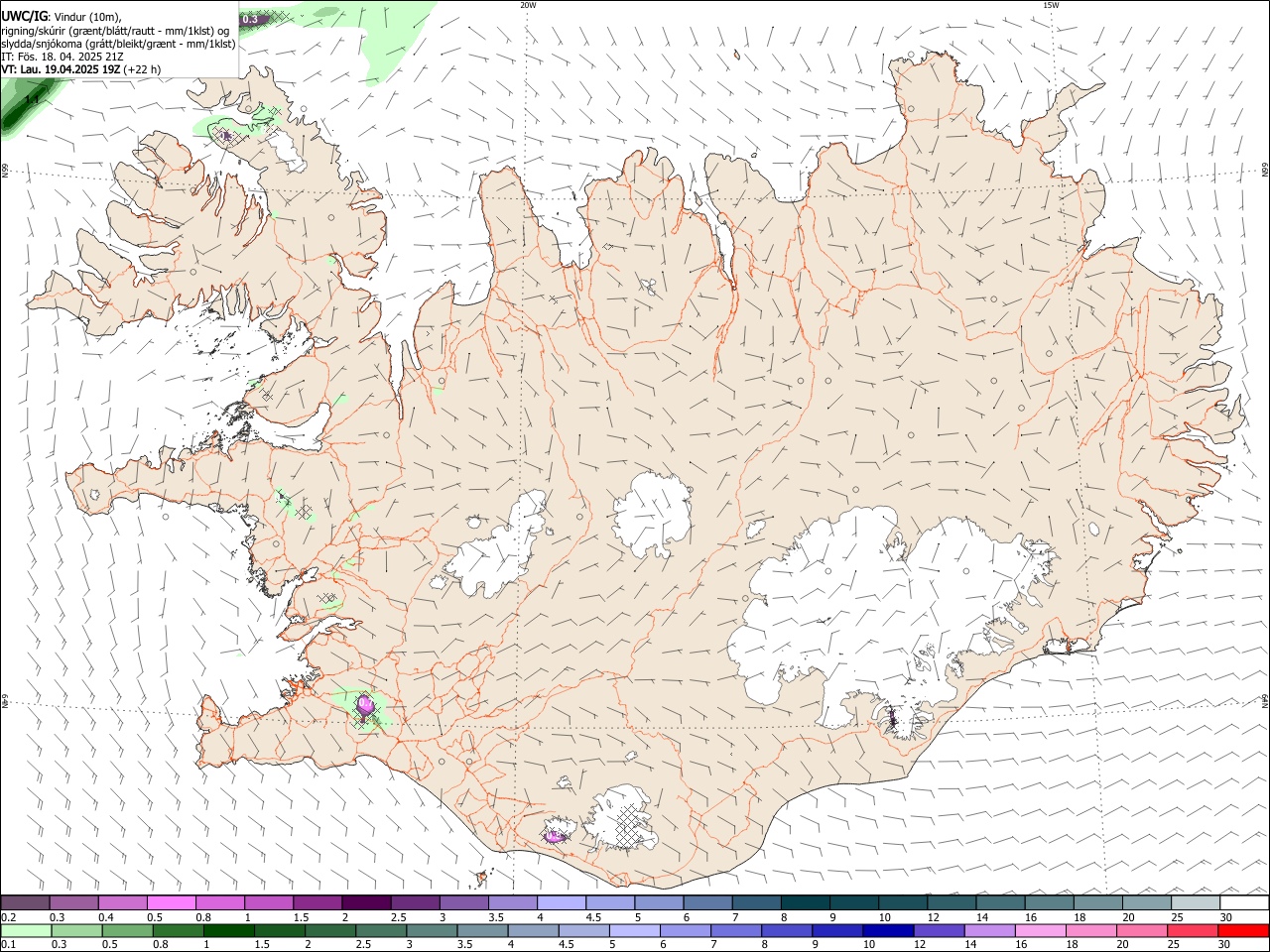Pick the pale grey upper swatch at 25
The image size is (1270, 952).
1194,902
